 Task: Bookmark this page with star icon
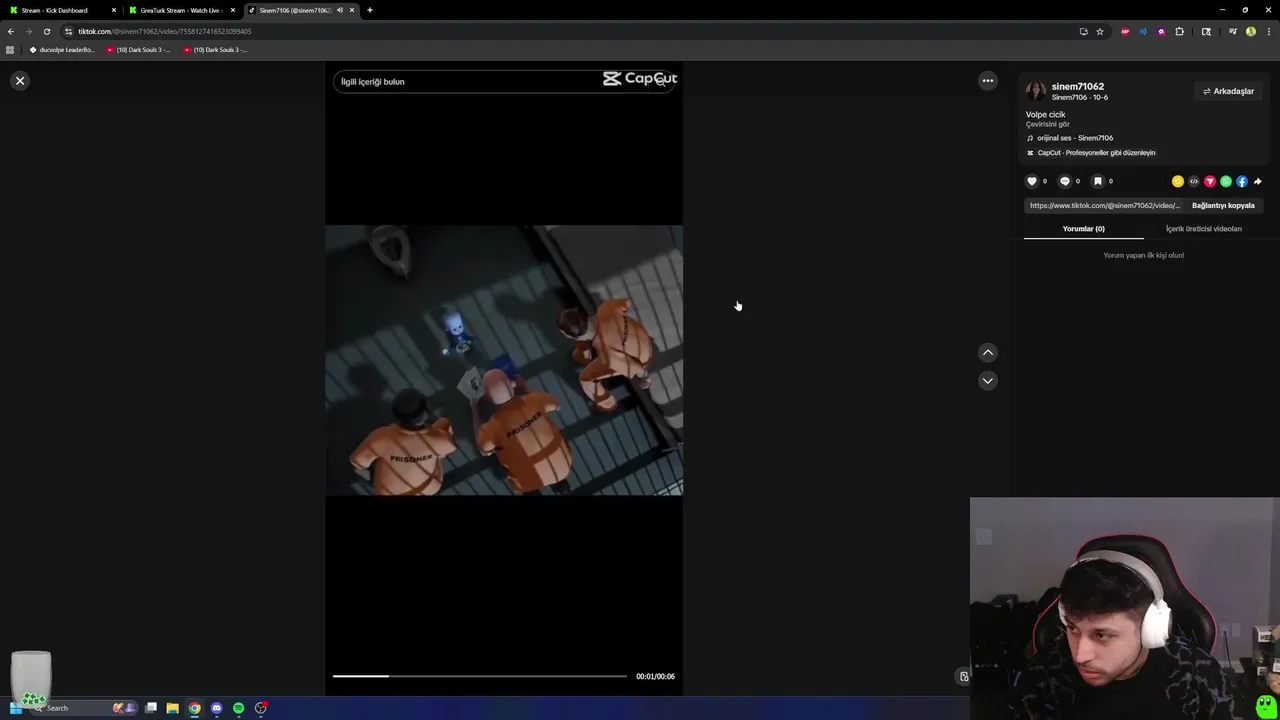[x=1100, y=31]
